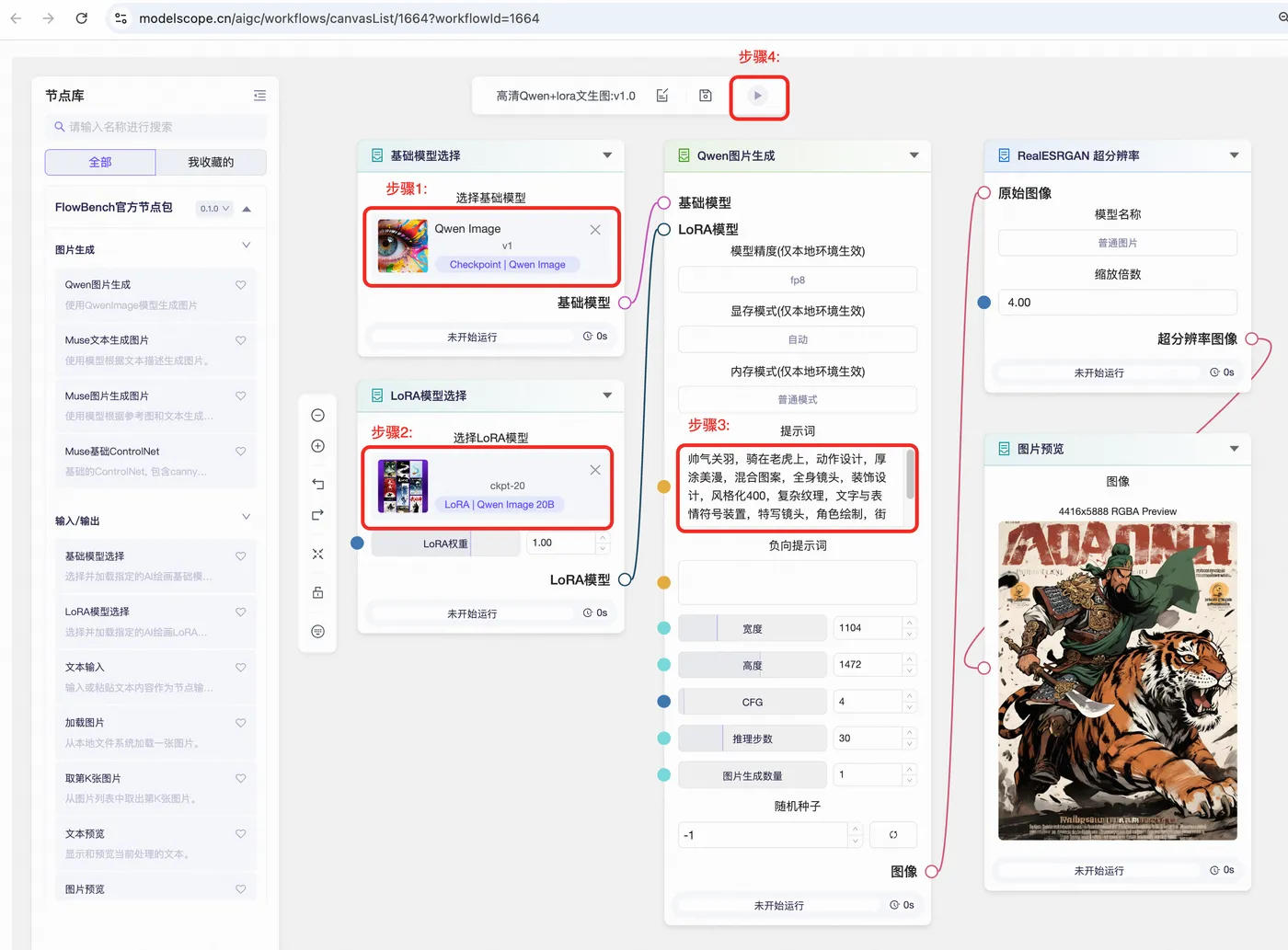Screen dimensions: 1288x950
Task: Collapse the LoRA模型选择 node card
Action: 607,395
